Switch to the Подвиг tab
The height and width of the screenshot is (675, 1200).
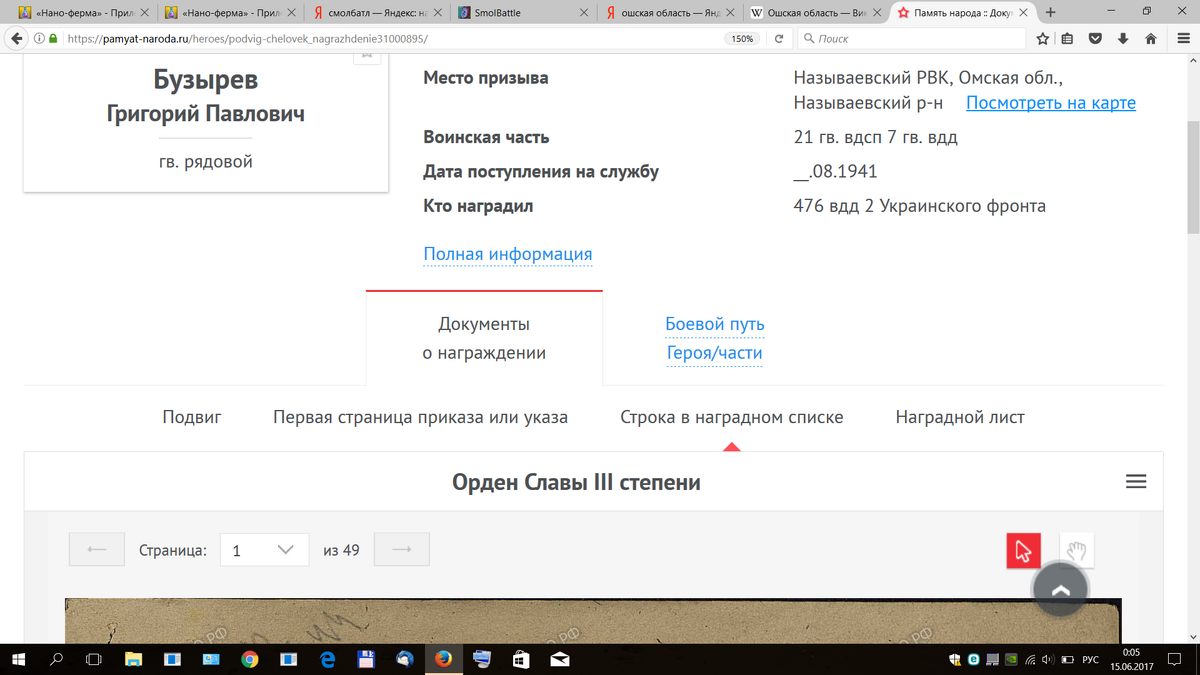(x=192, y=417)
